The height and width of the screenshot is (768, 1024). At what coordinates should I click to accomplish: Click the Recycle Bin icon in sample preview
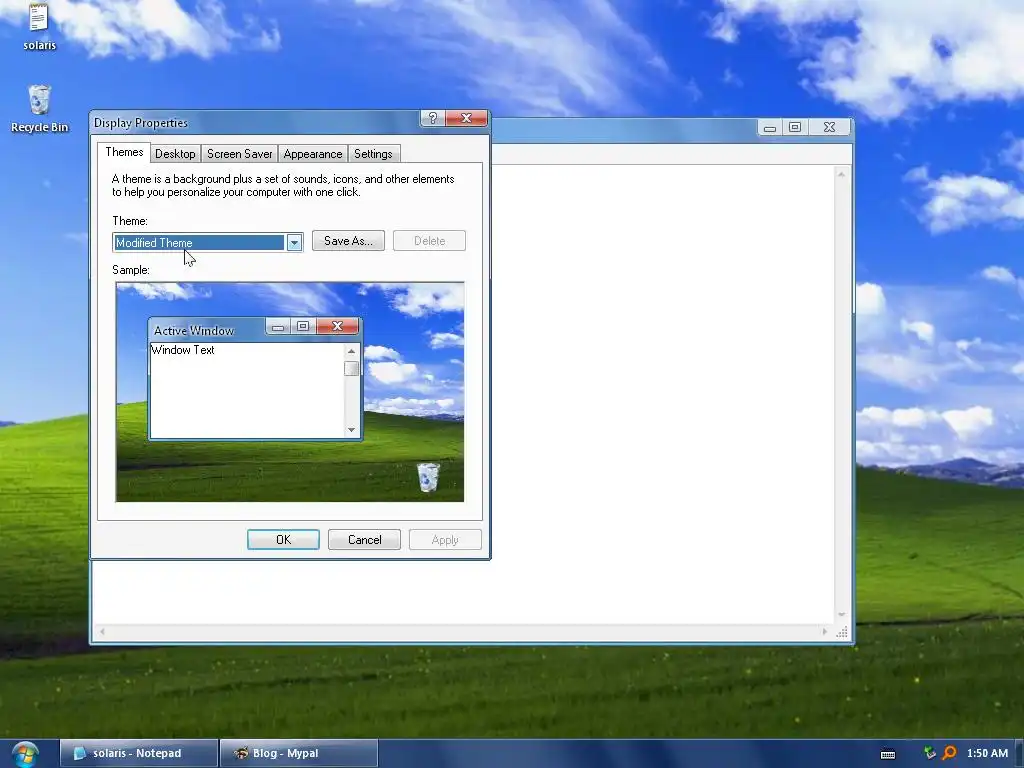(428, 477)
